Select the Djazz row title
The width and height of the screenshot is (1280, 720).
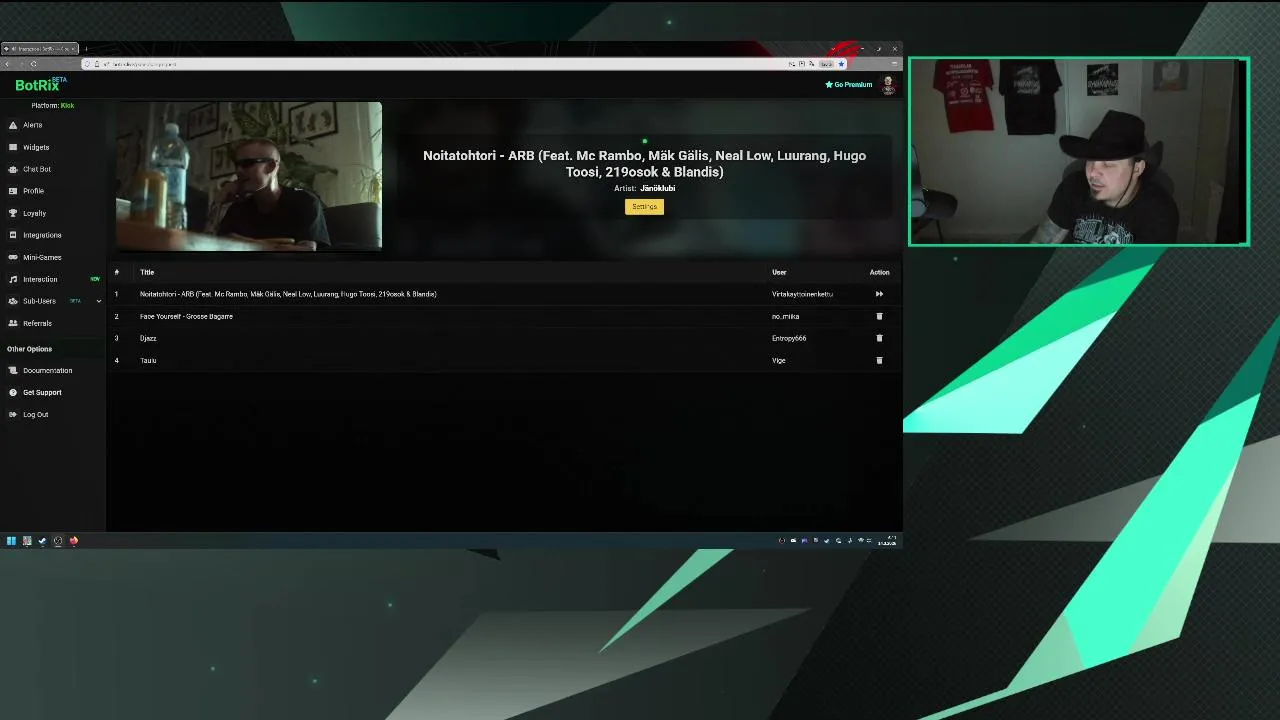148,338
